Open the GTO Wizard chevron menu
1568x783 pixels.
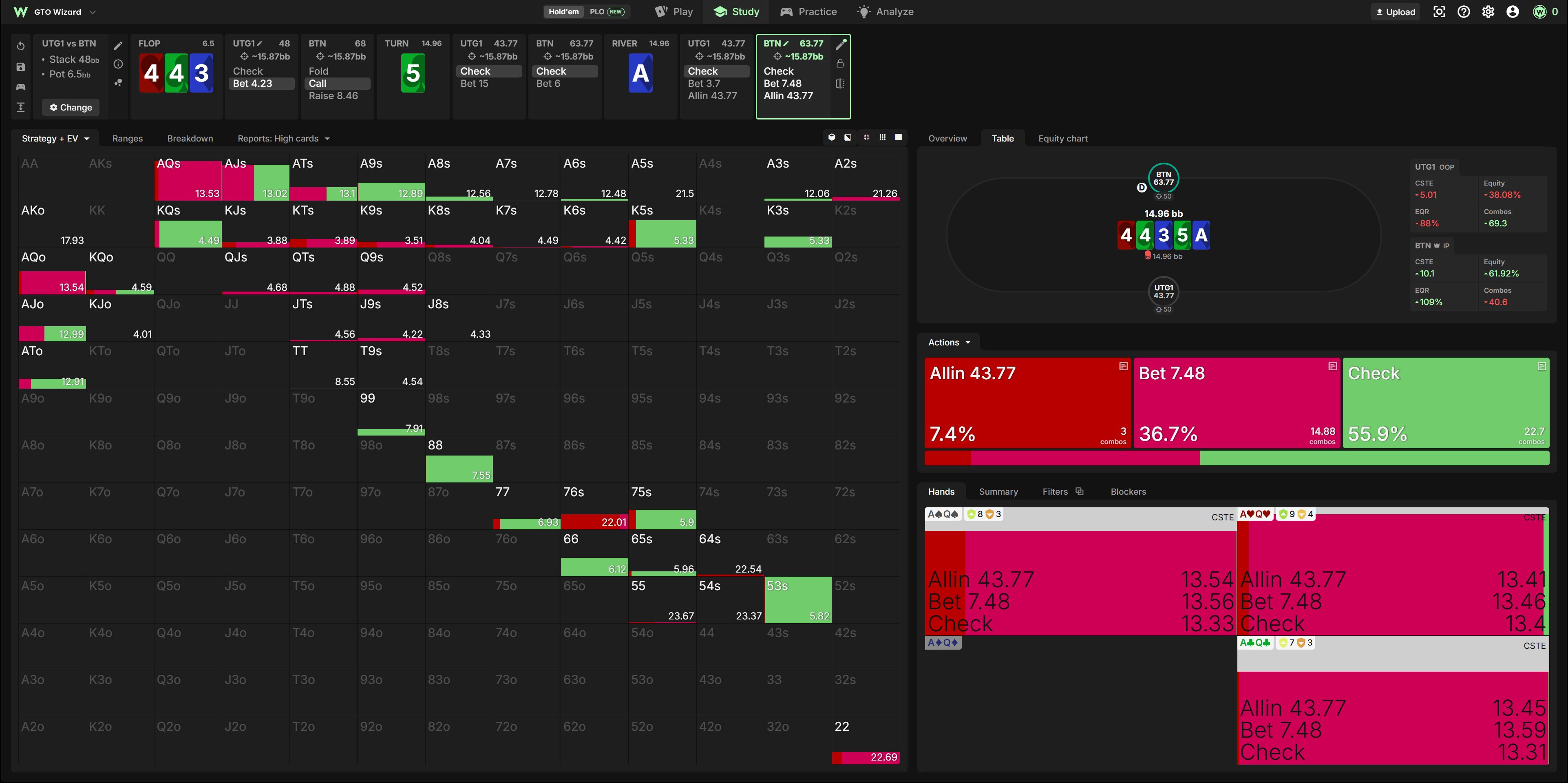pos(93,11)
